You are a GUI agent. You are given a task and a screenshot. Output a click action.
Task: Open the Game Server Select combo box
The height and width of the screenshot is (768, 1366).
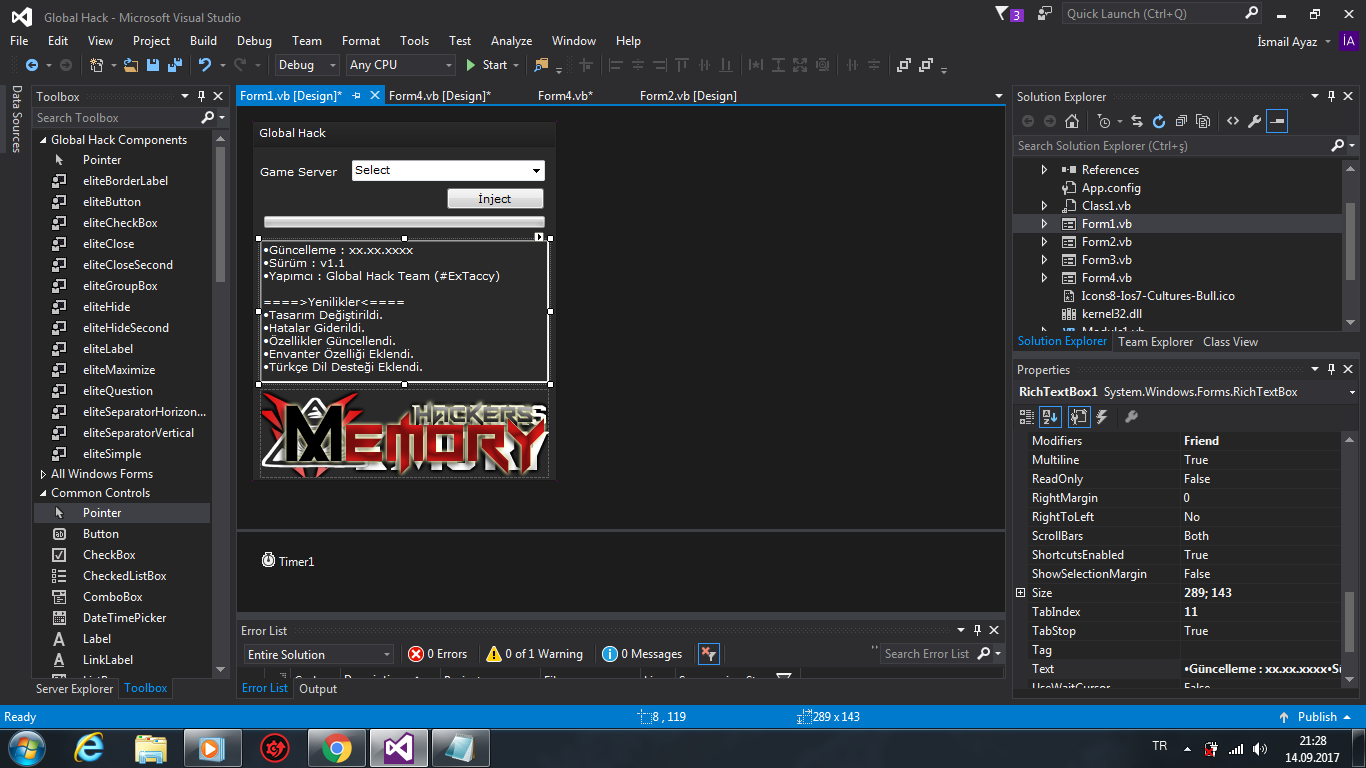(448, 171)
